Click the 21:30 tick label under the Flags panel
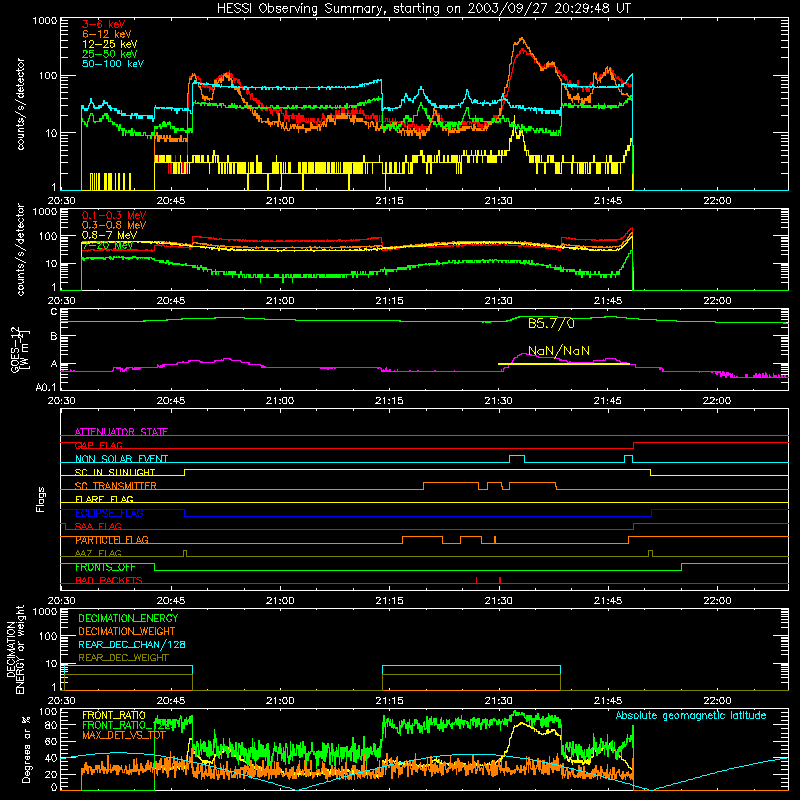This screenshot has height=800, width=800. click(x=498, y=601)
